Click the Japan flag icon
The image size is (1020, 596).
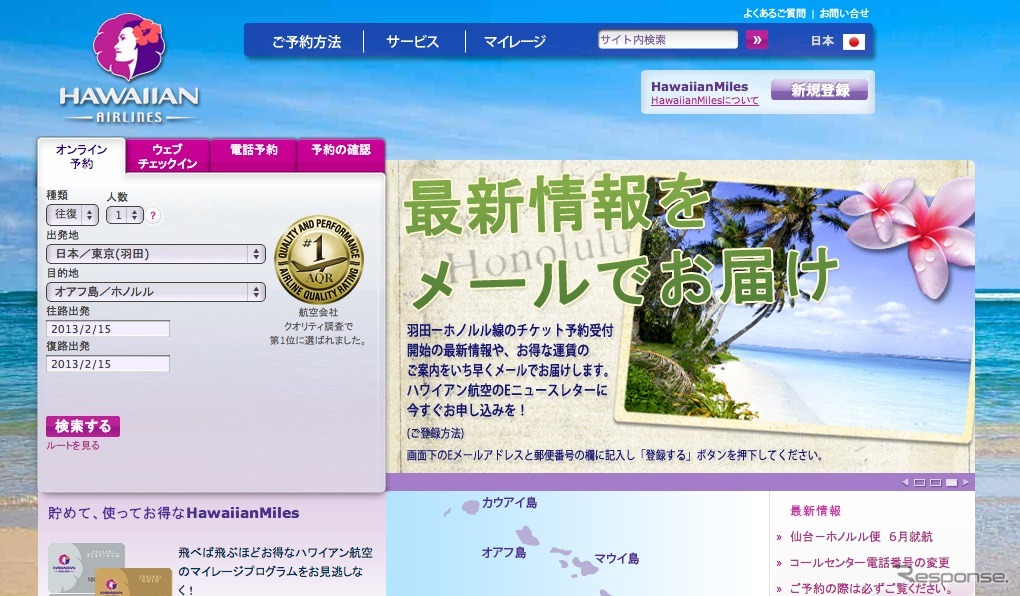[853, 42]
